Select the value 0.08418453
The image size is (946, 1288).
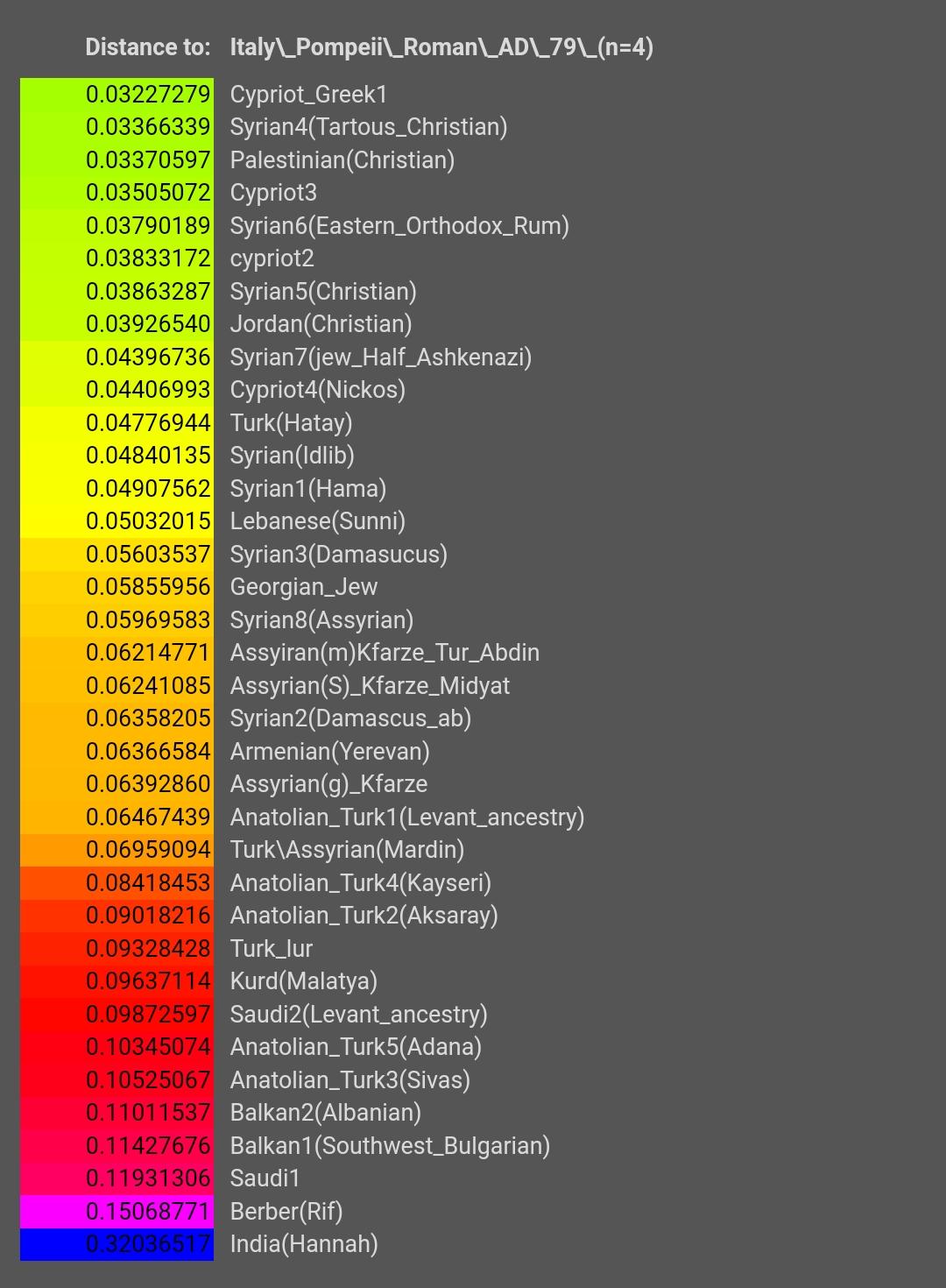coord(148,882)
